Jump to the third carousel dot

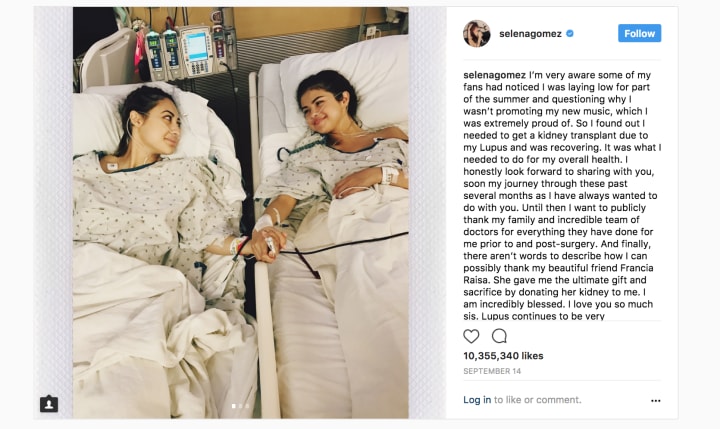click(248, 406)
